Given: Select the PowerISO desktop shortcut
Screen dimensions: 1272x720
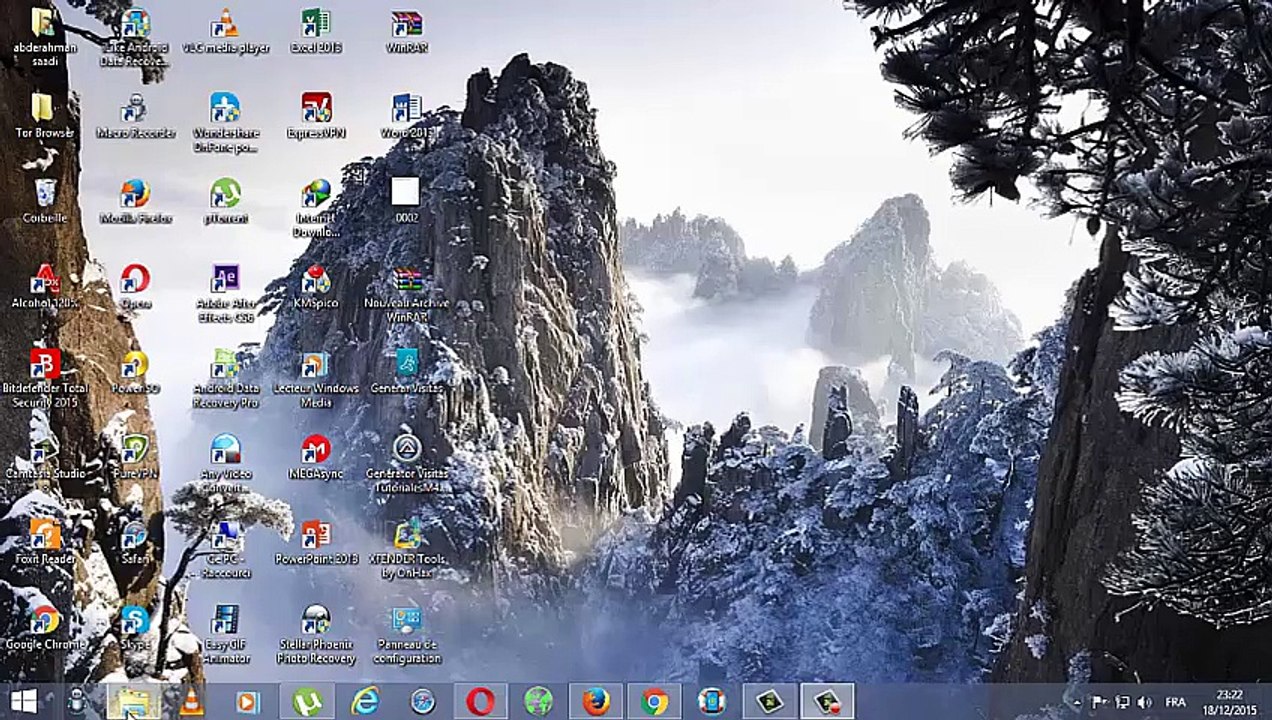Looking at the screenshot, I should (135, 371).
